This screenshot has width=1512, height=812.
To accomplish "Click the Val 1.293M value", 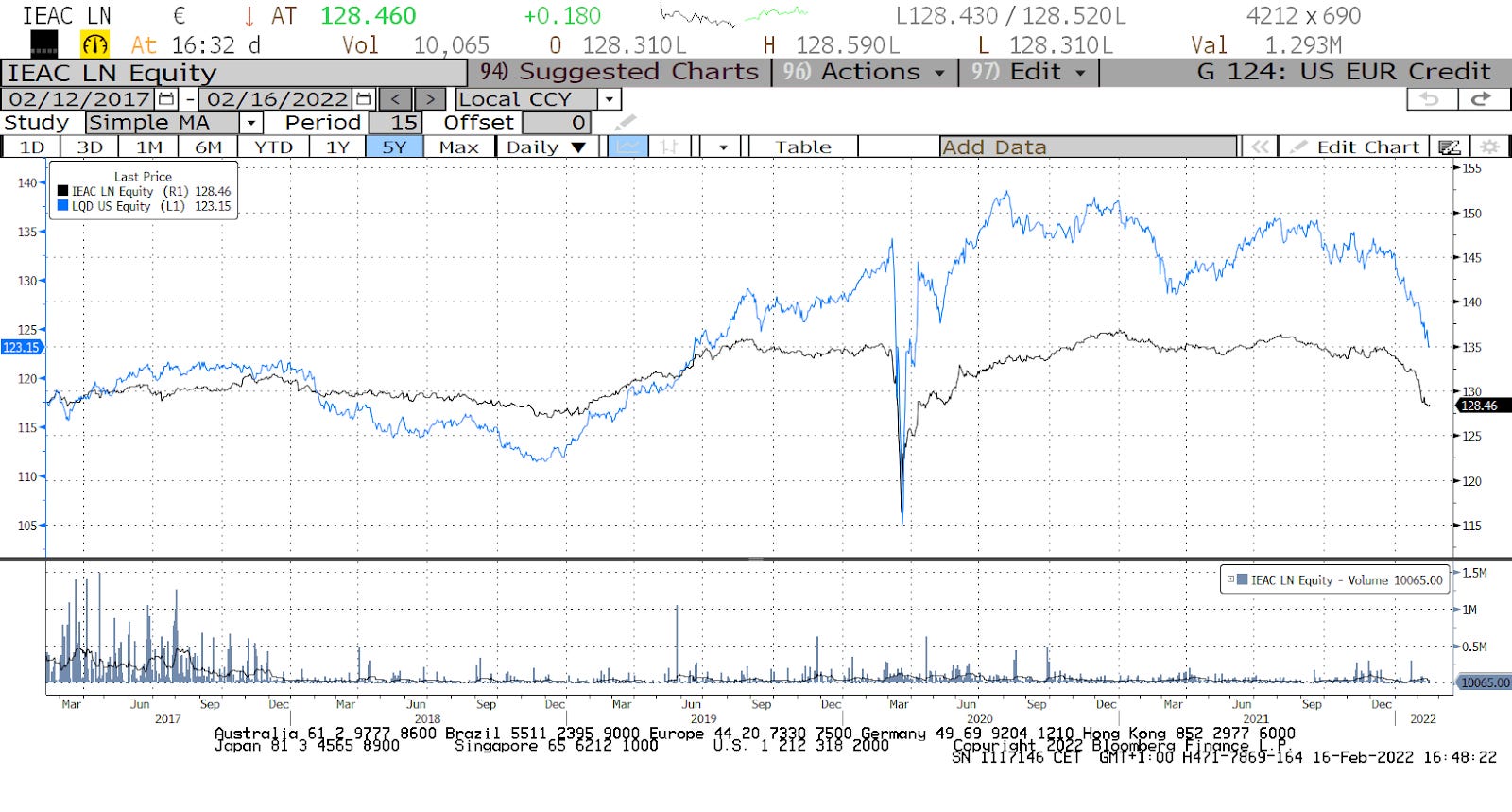I will [1266, 45].
